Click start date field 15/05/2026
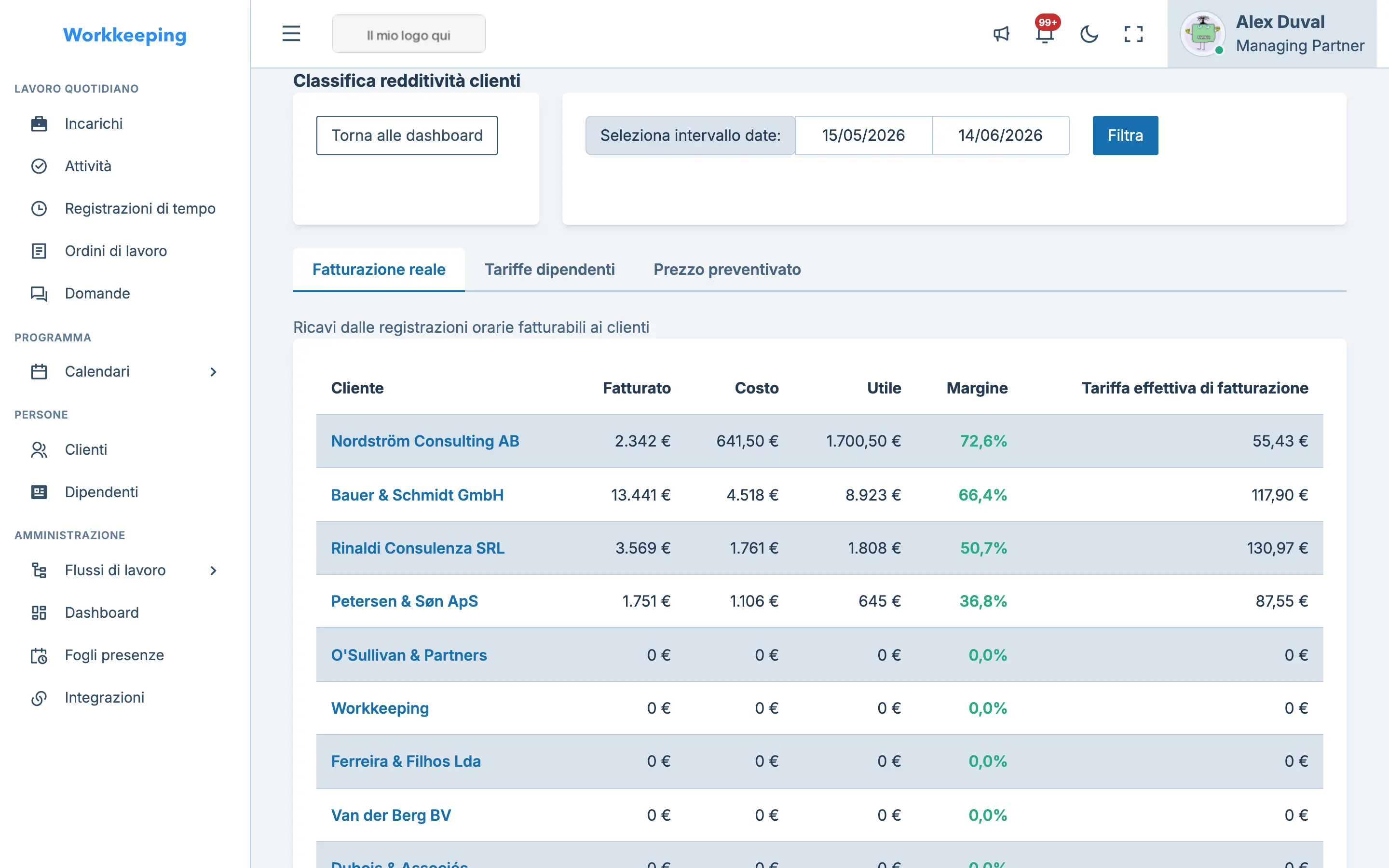1389x868 pixels. point(863,136)
